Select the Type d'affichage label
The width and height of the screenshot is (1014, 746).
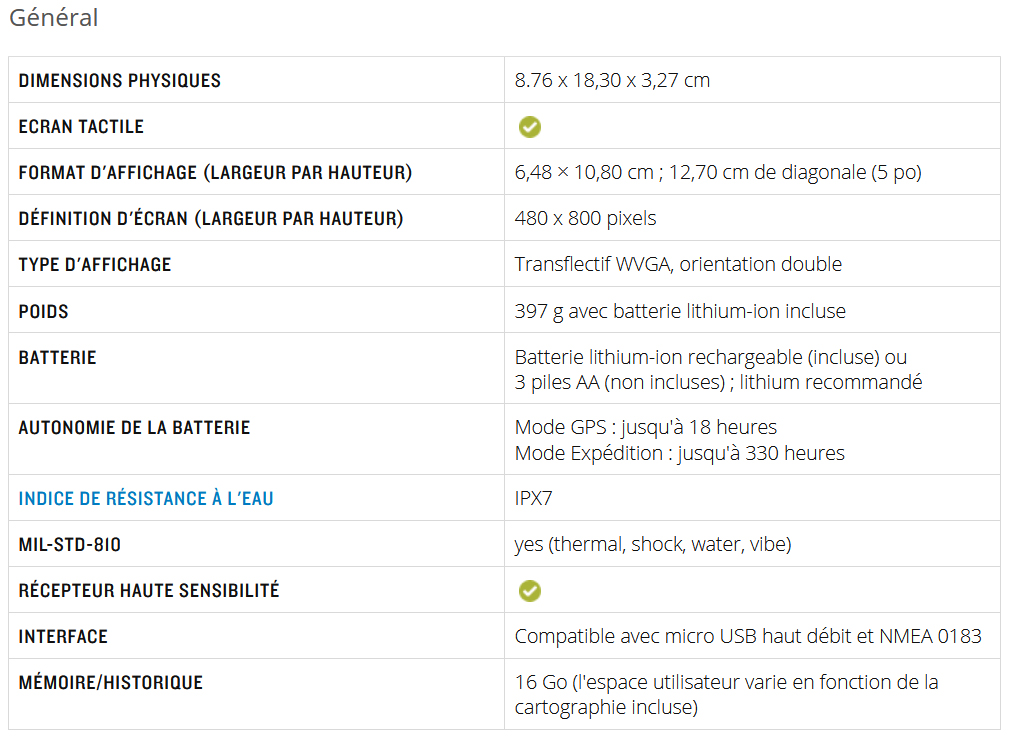(95, 264)
